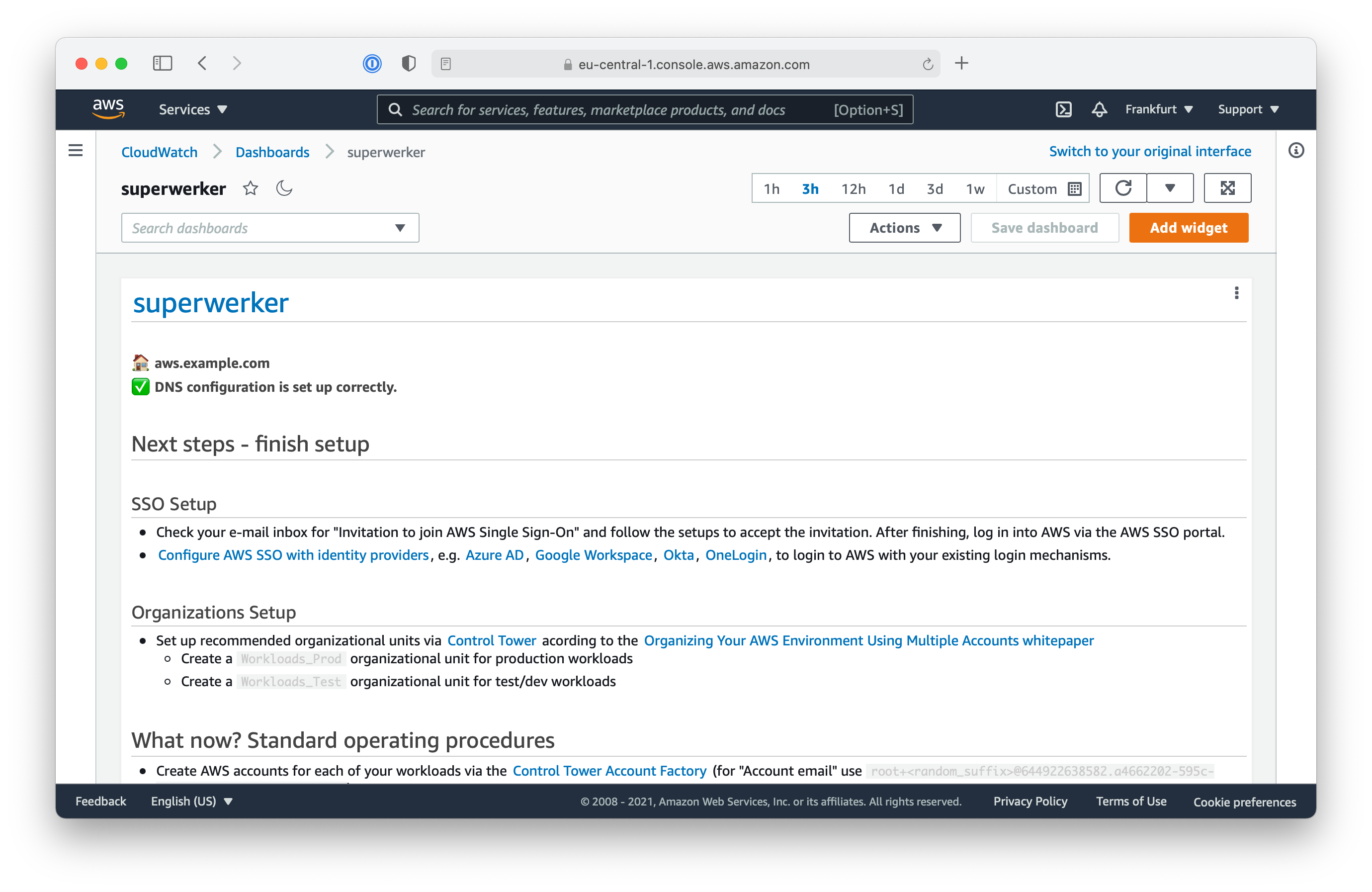Click the Workloads_Prod code text
1372x892 pixels.
coord(291,658)
